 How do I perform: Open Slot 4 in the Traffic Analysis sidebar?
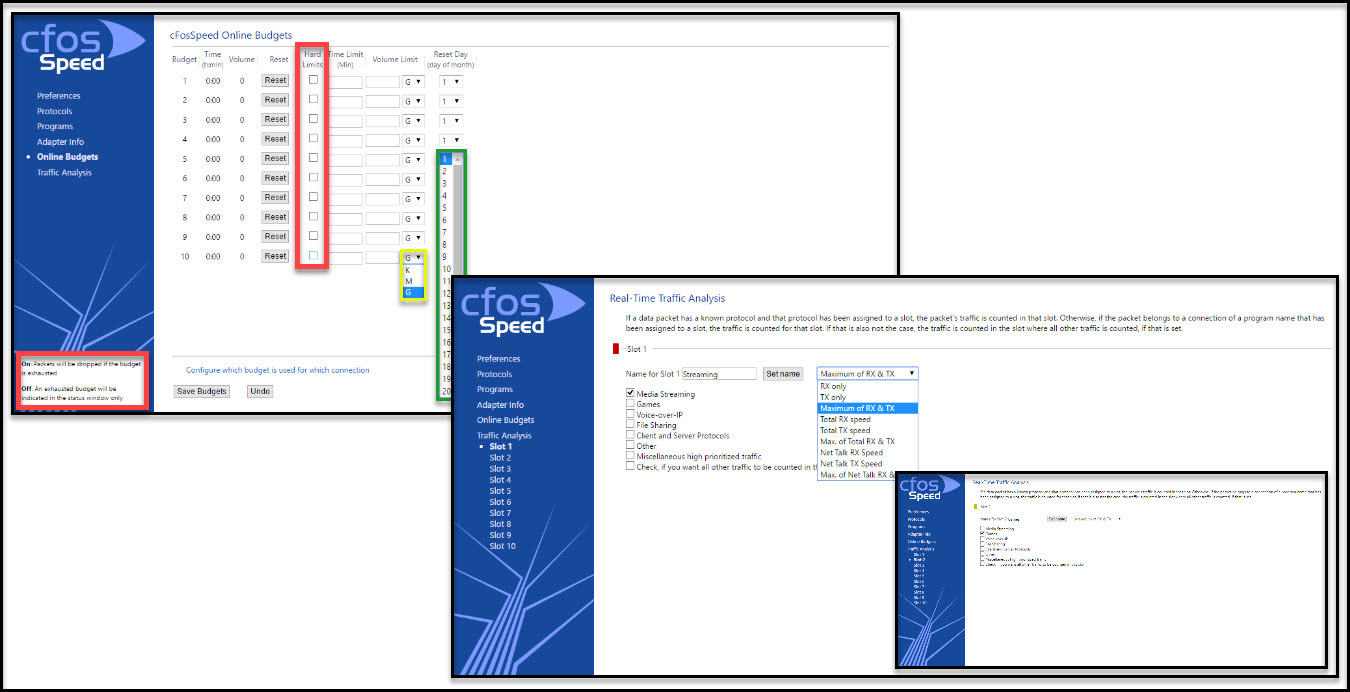[500, 480]
